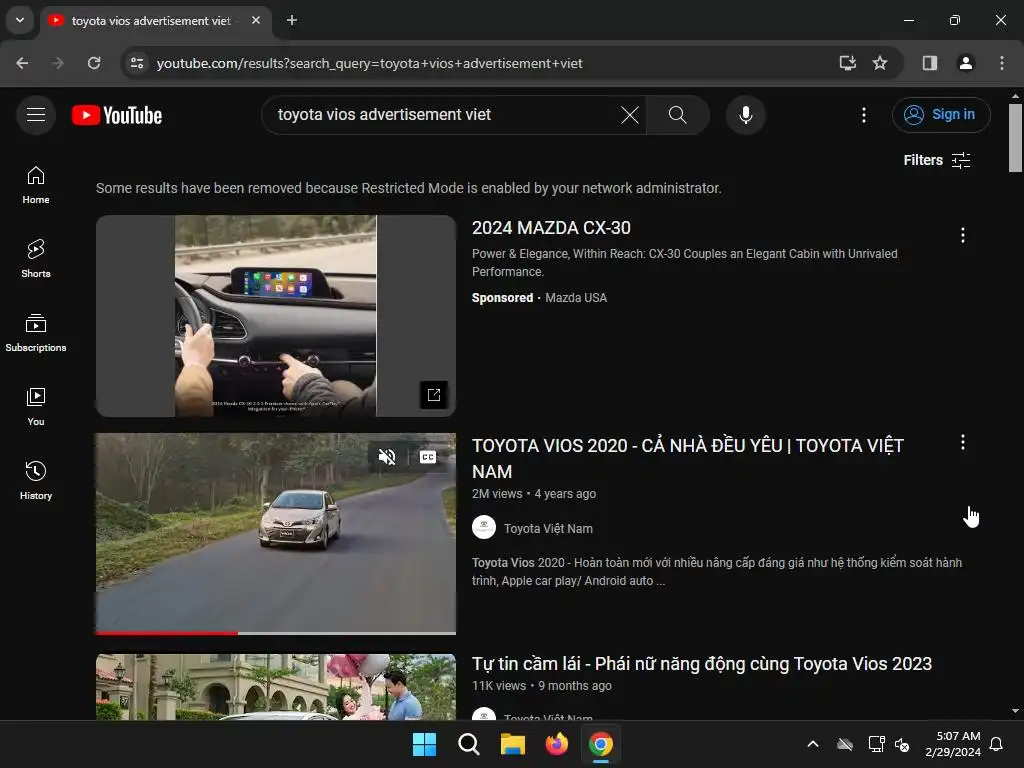Viewport: 1024px width, 768px height.
Task: Open the 2024 MAZDA CX-30 title
Action: [x=551, y=228]
